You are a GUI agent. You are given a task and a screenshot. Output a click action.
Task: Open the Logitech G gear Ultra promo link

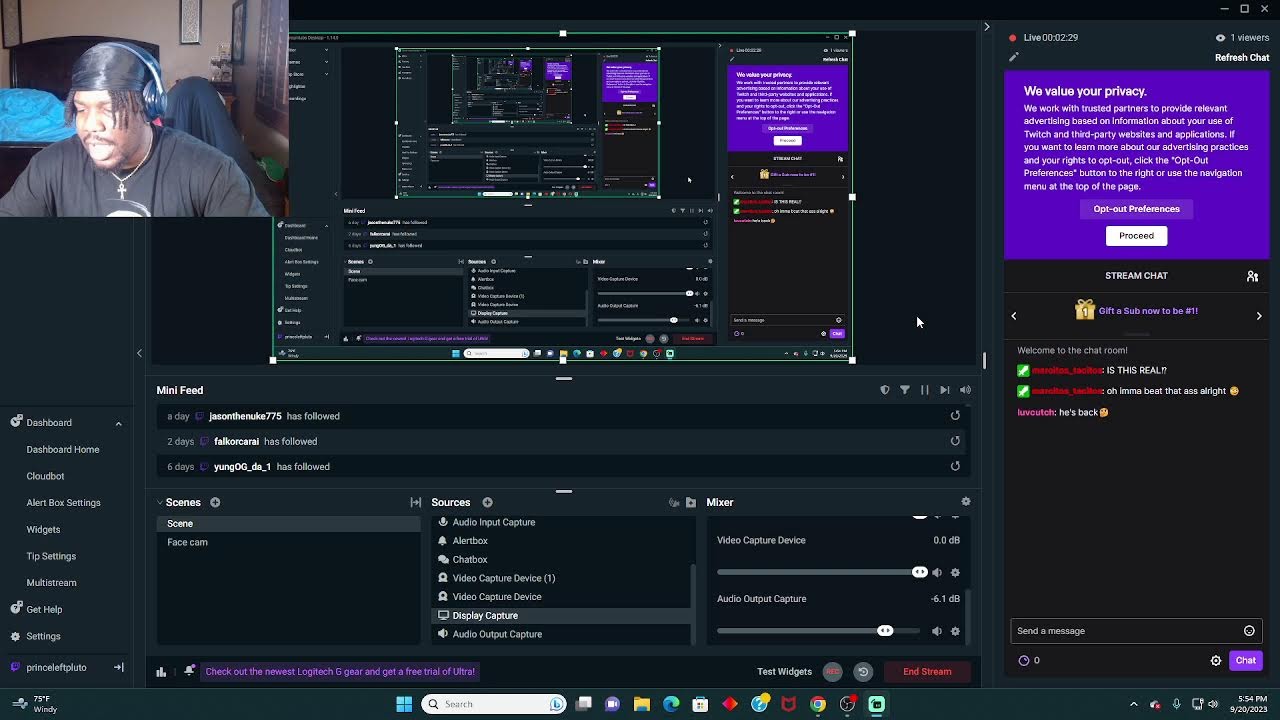[x=340, y=672]
